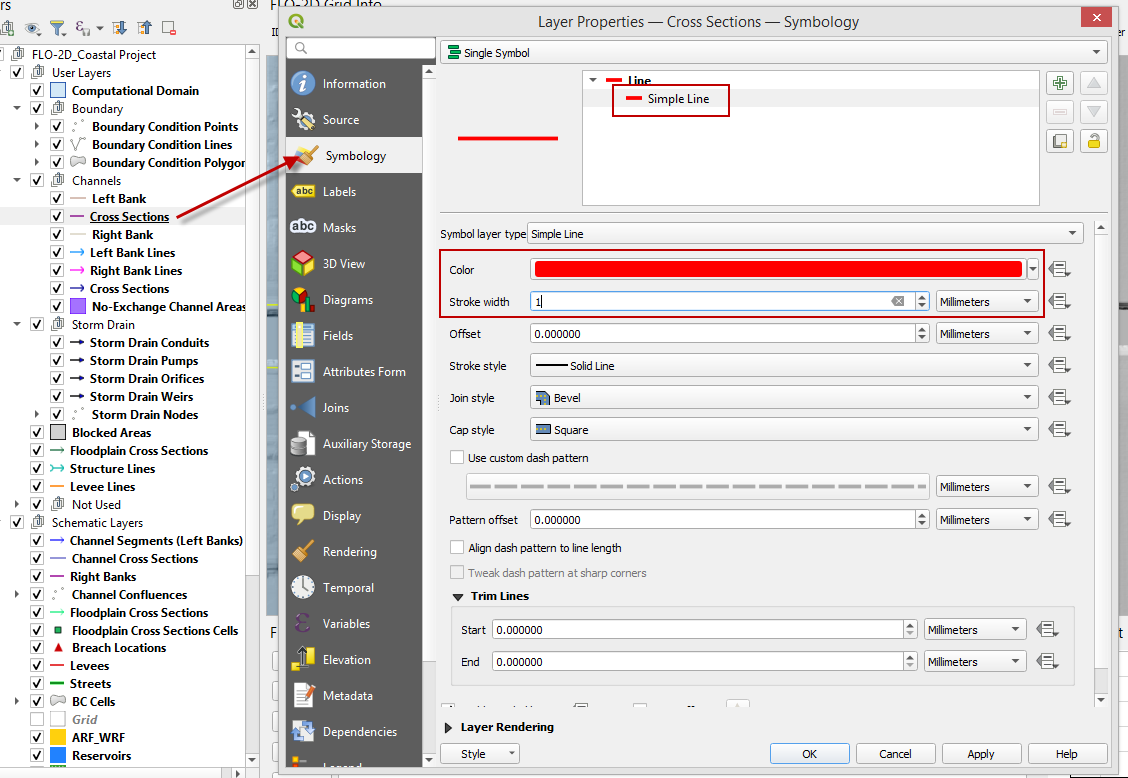Open the Labels tab in sidebar
Viewport: 1128px width, 778px height.
tap(339, 192)
